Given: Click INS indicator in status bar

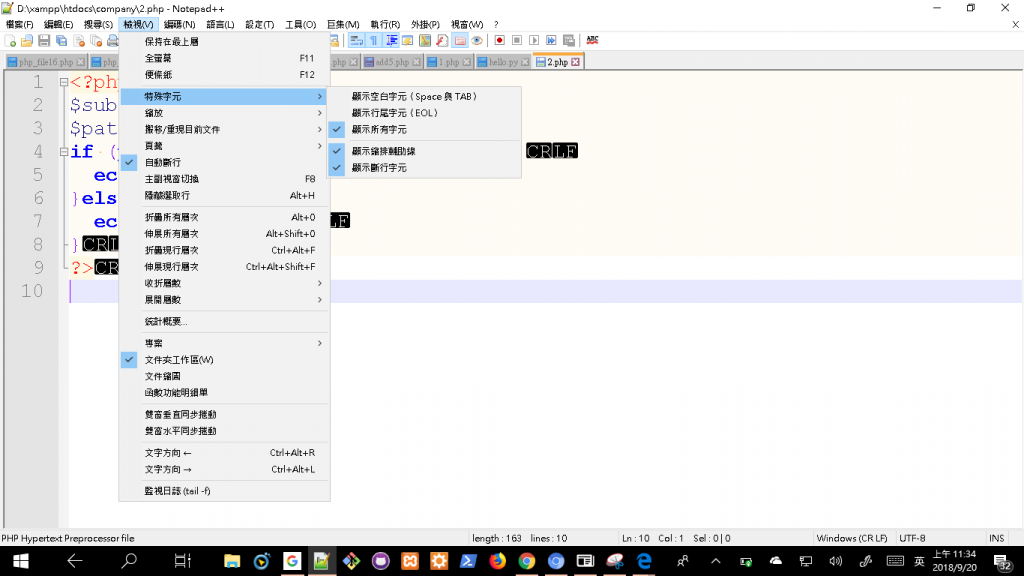Looking at the screenshot, I should [997, 538].
